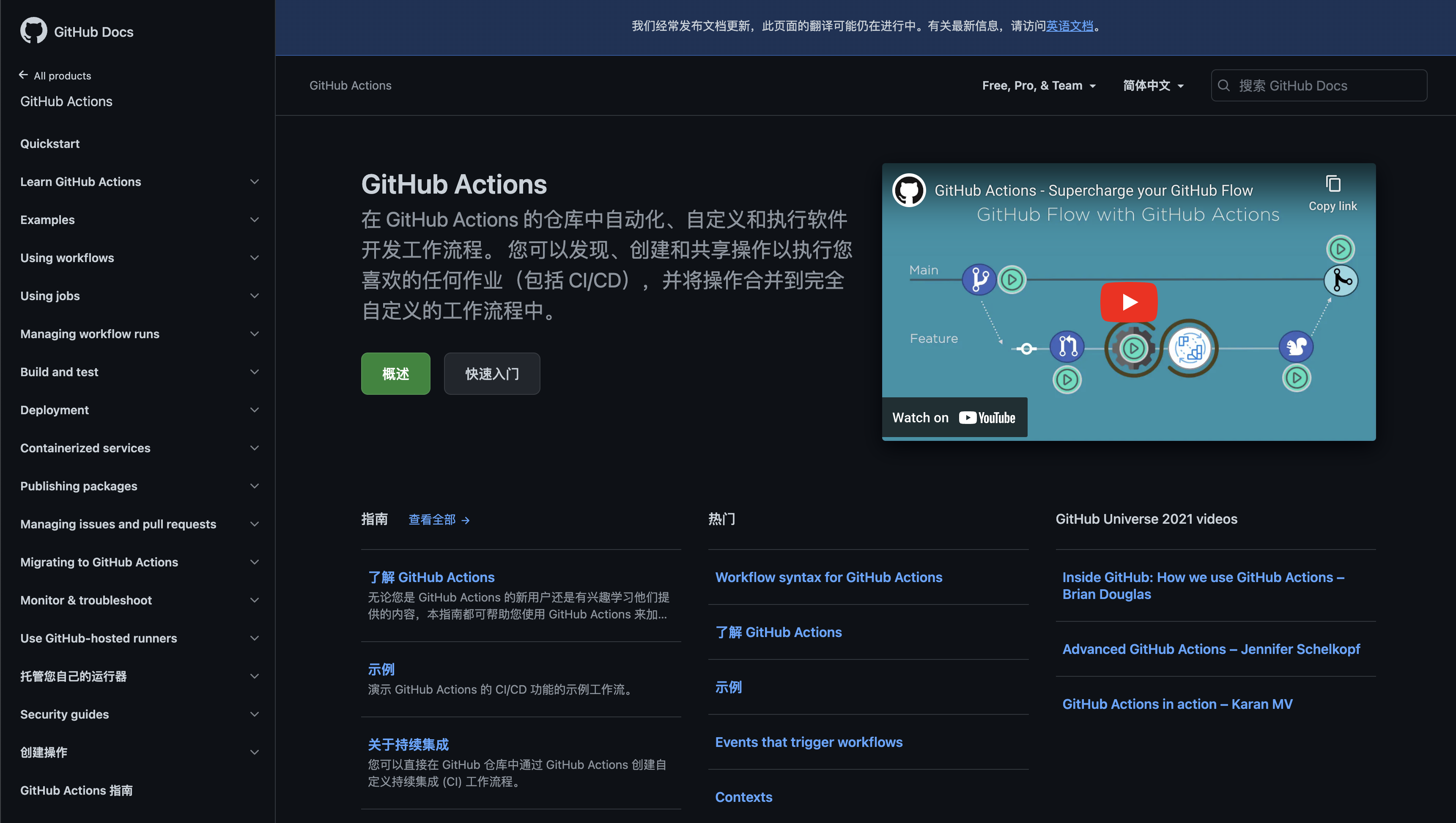Click the search magnifier icon

(1224, 85)
